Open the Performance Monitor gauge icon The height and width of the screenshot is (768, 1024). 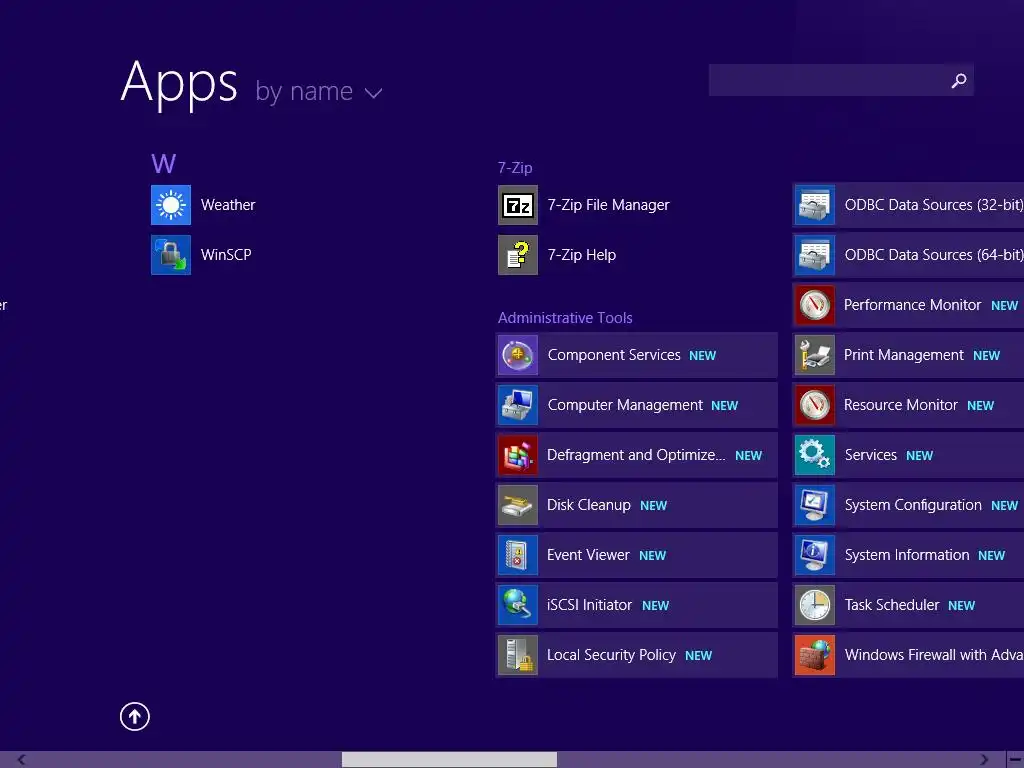click(x=815, y=305)
